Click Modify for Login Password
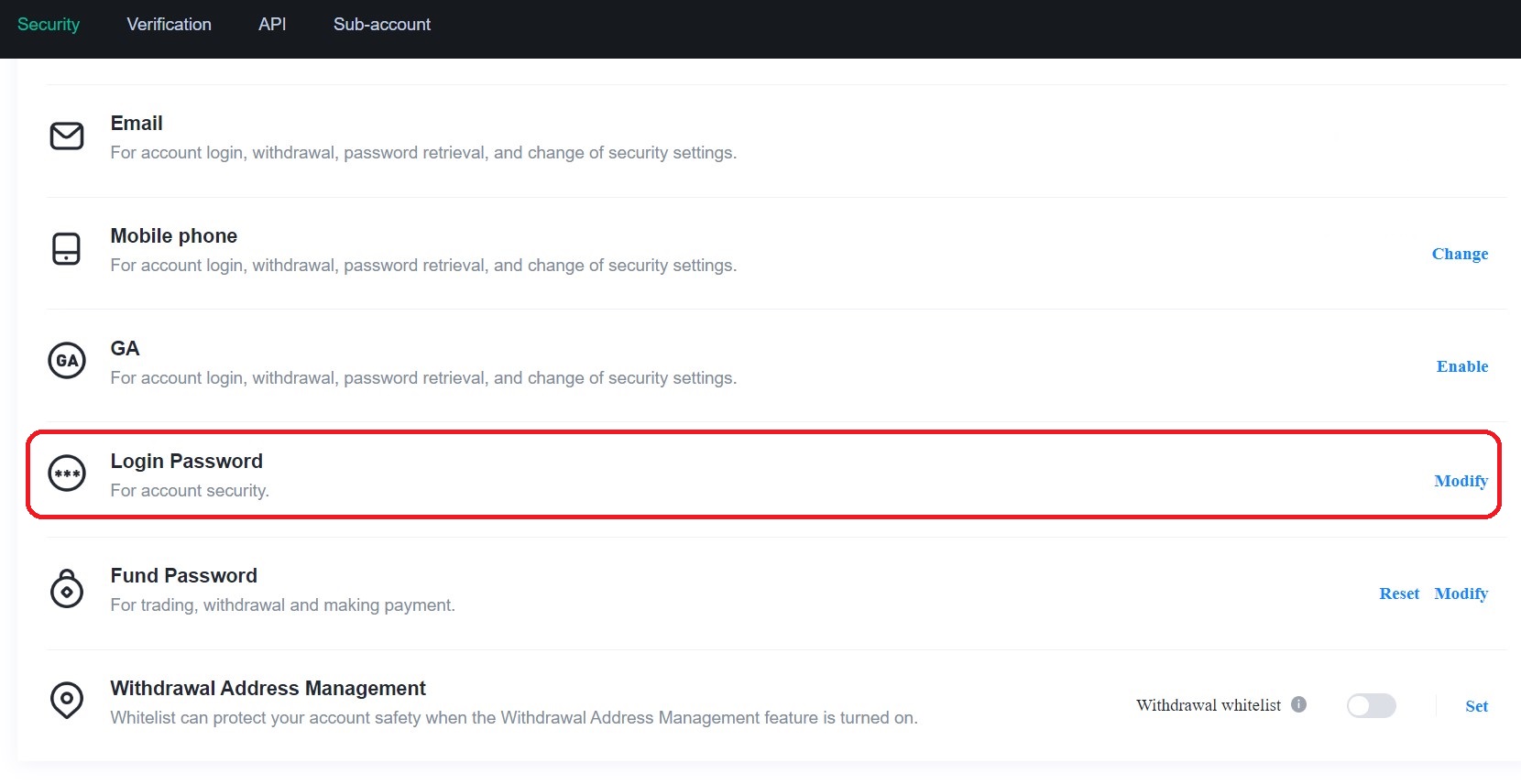1521x784 pixels. pos(1461,481)
